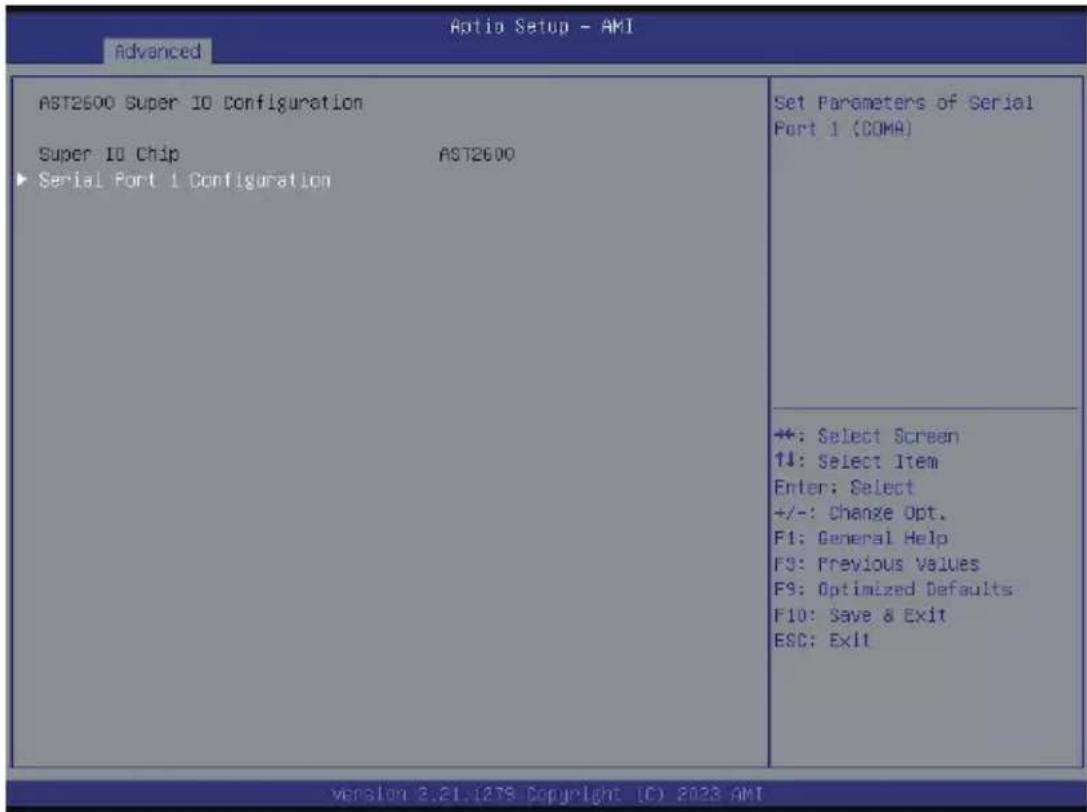Click the Enter: Select hint
This screenshot has width=1087, height=812.
[844, 487]
